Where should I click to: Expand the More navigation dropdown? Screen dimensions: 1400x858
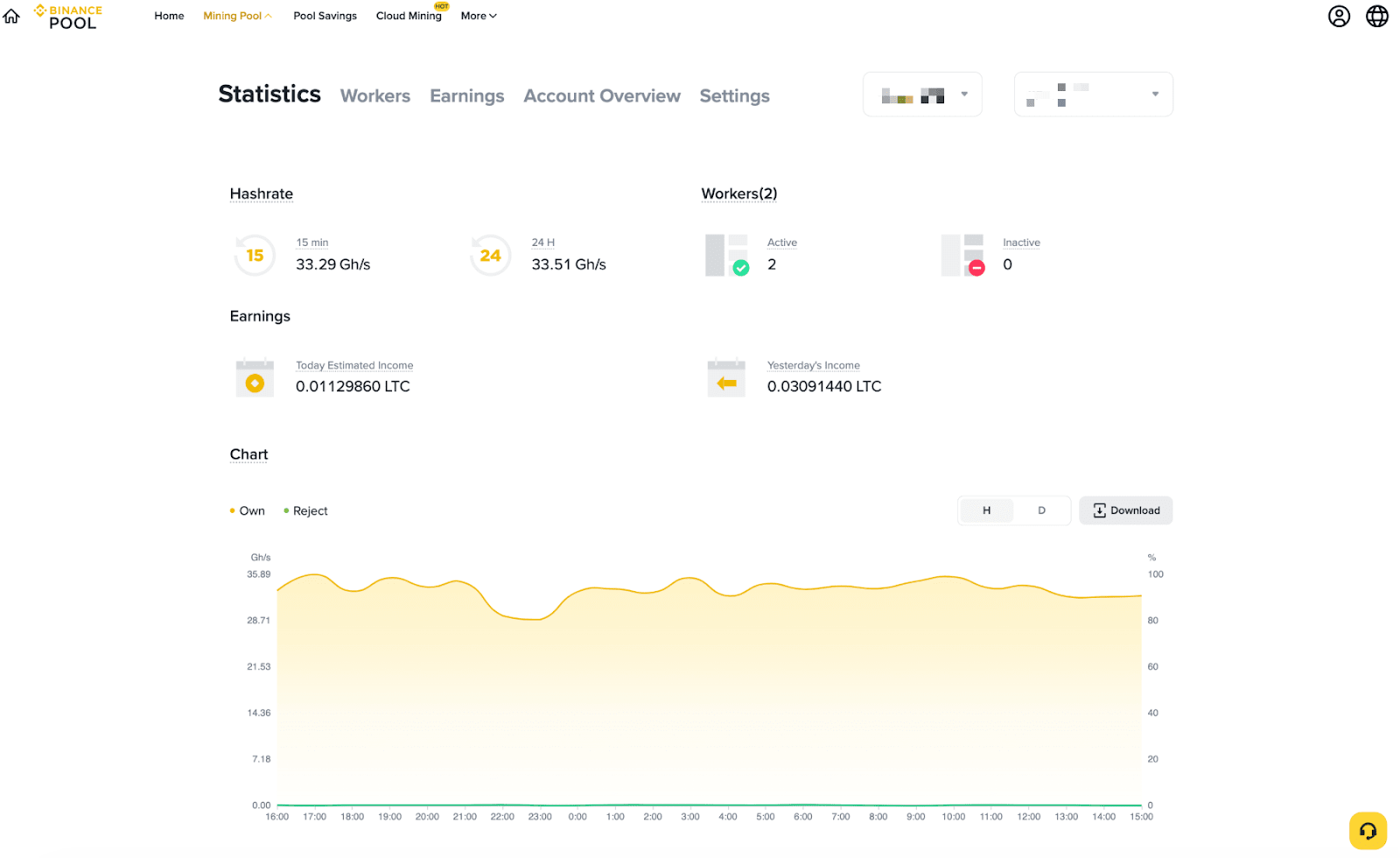point(479,16)
